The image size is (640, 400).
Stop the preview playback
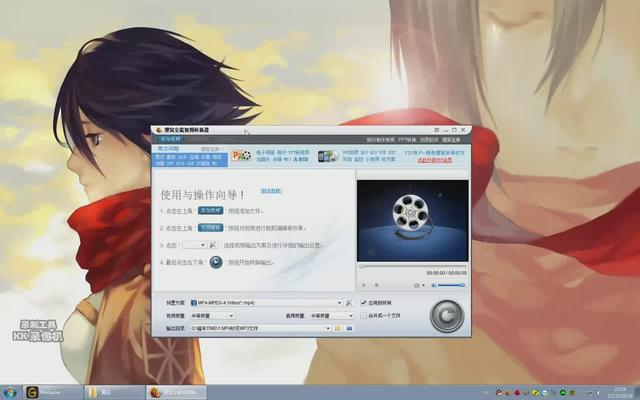(x=377, y=285)
